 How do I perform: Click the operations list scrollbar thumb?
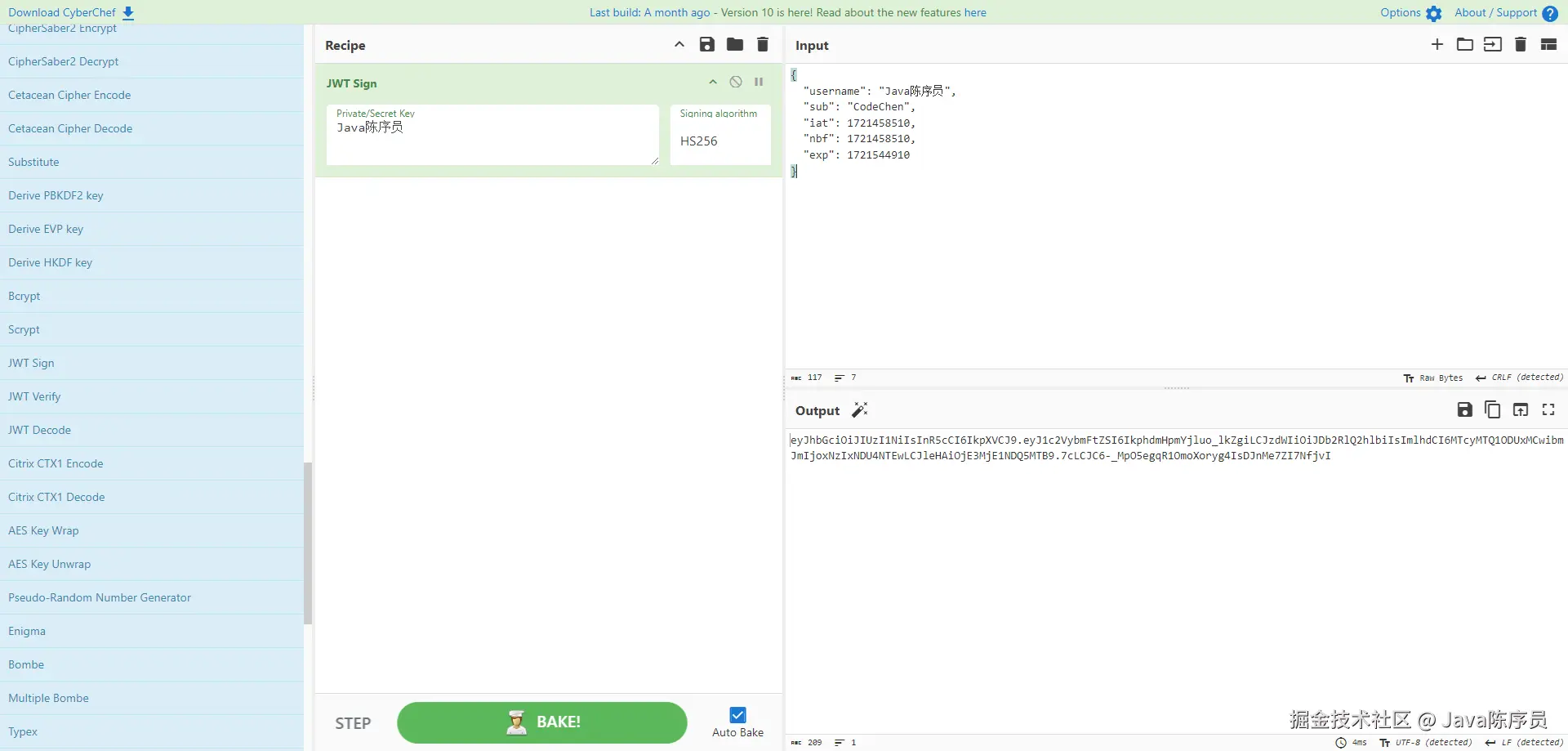[308, 543]
